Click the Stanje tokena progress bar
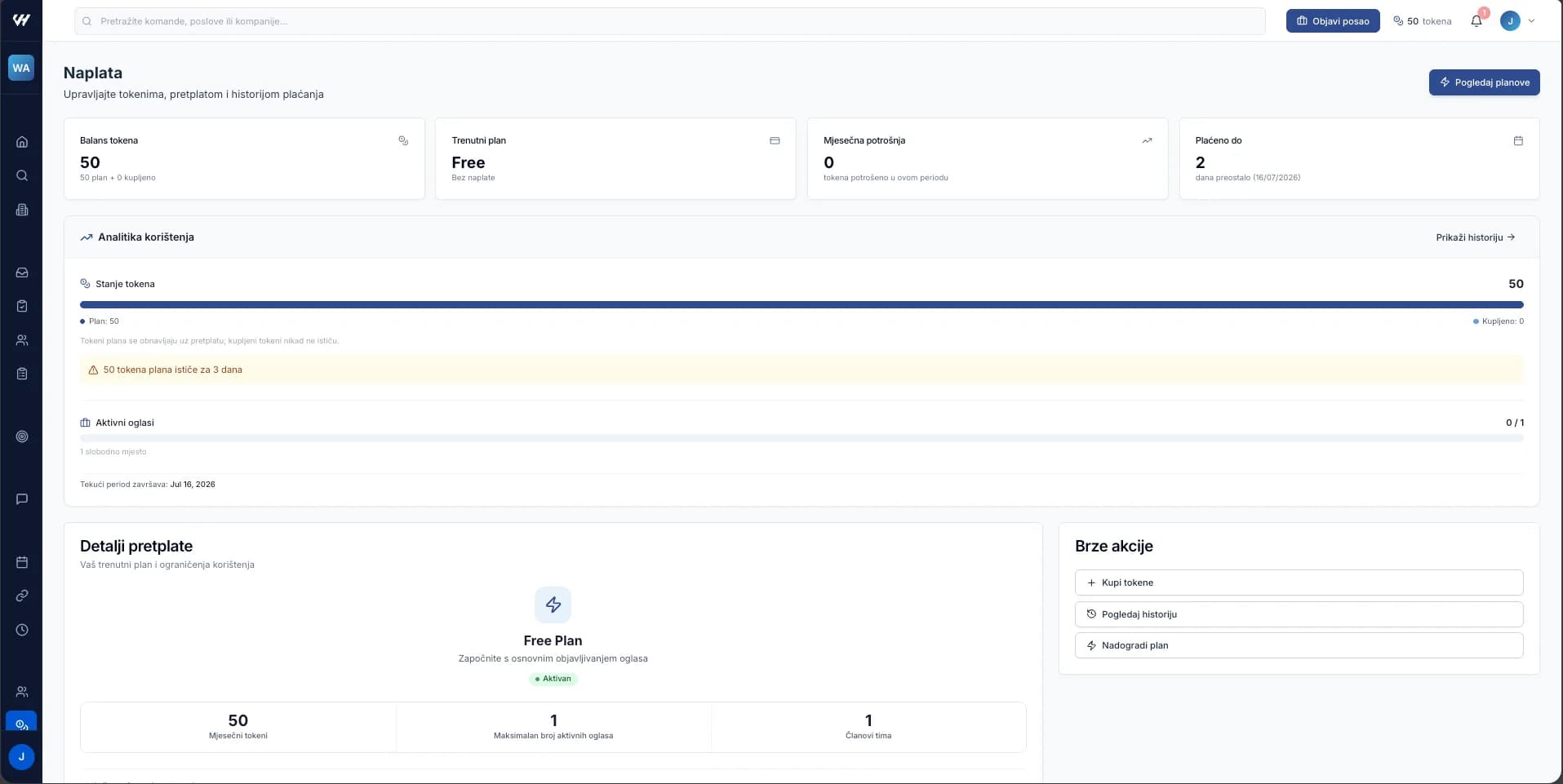This screenshot has height=784, width=1563. click(801, 304)
